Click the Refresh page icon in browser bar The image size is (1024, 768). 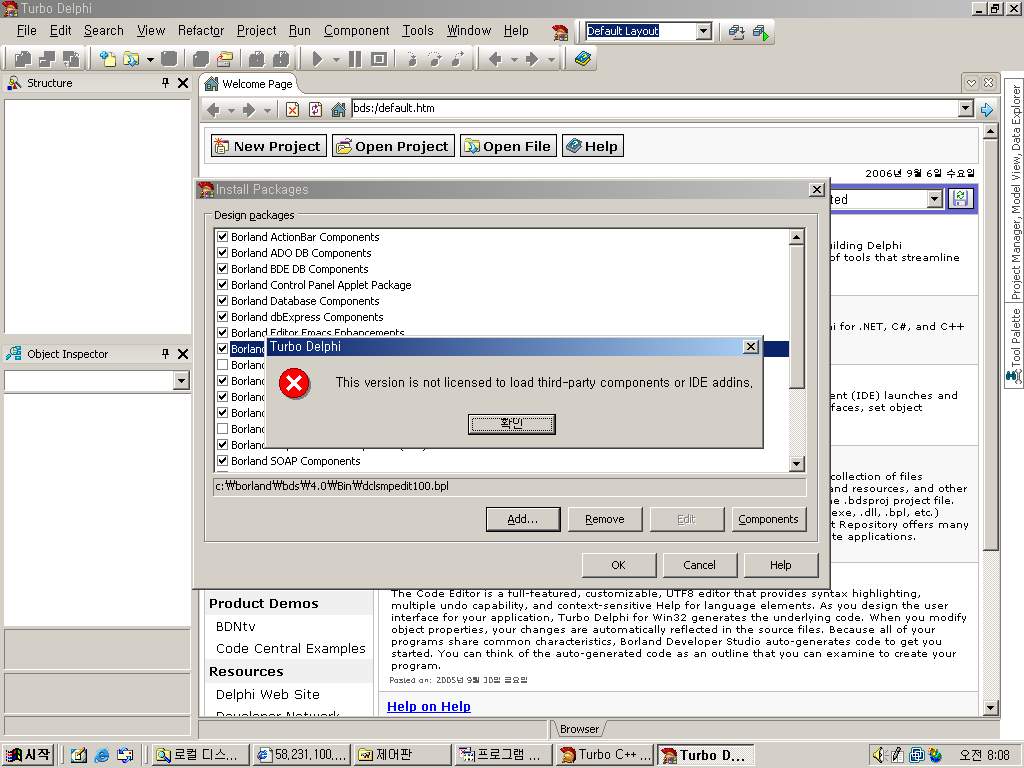[316, 110]
